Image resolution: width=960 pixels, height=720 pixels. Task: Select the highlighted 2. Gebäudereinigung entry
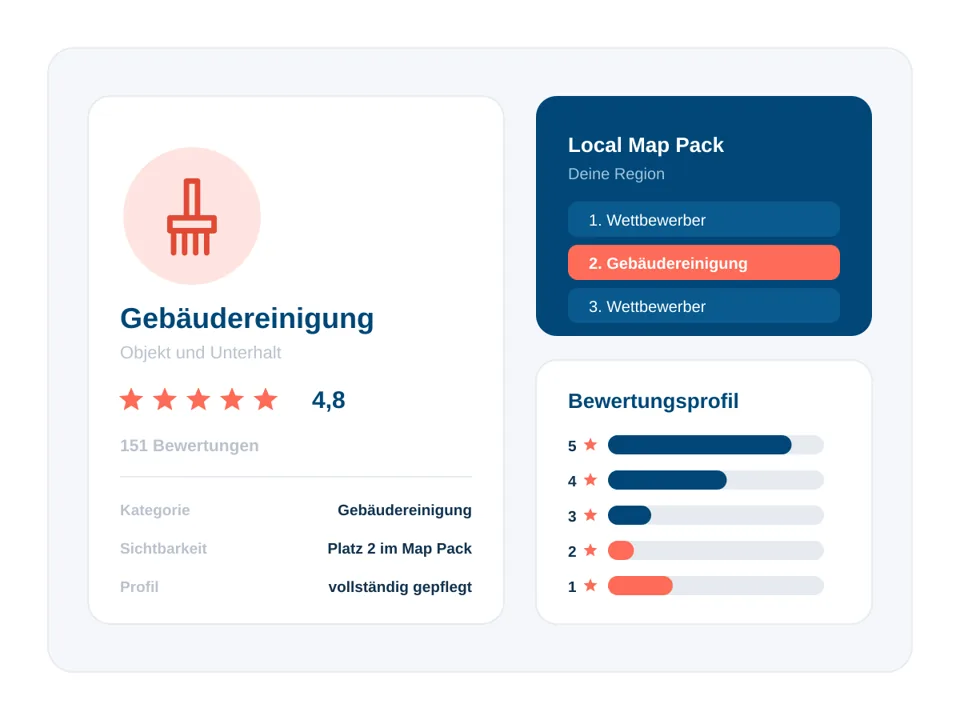pyautogui.click(x=703, y=263)
